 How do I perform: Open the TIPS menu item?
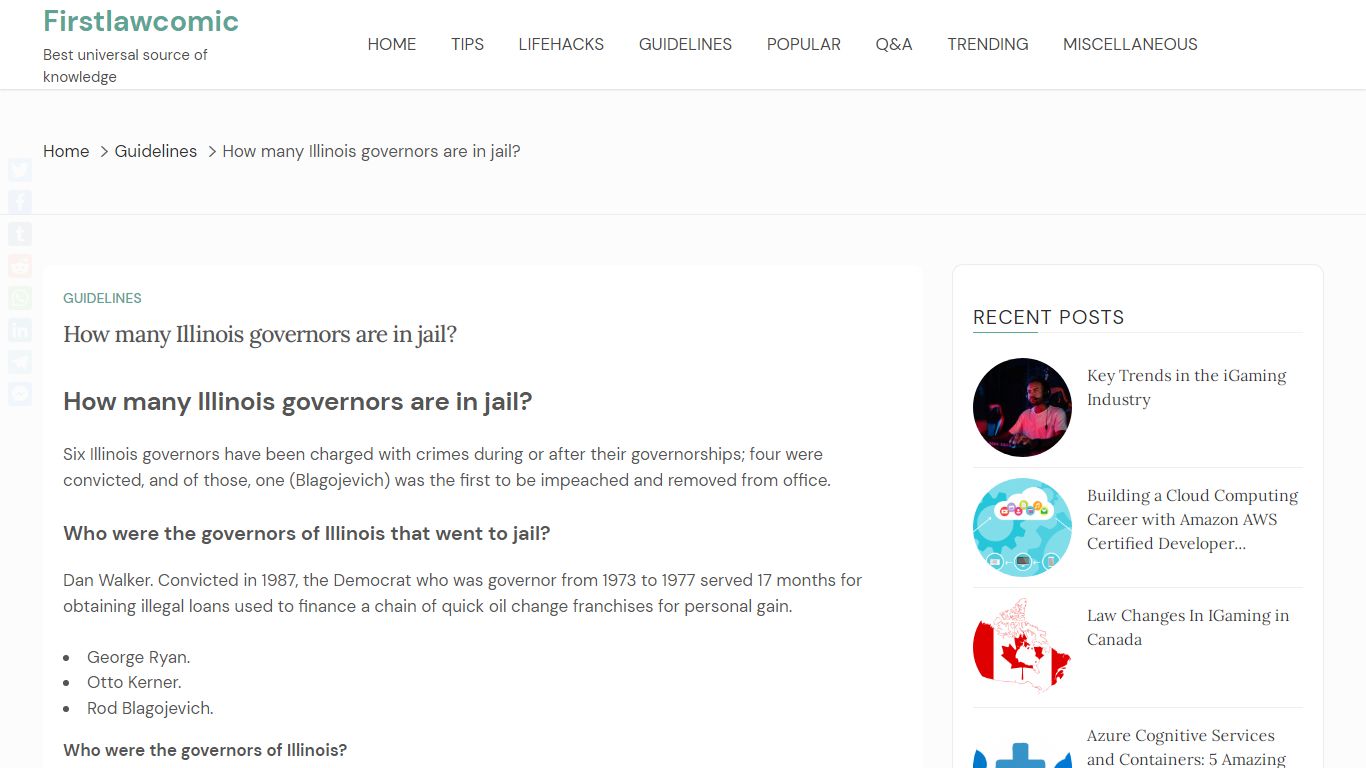tap(467, 44)
